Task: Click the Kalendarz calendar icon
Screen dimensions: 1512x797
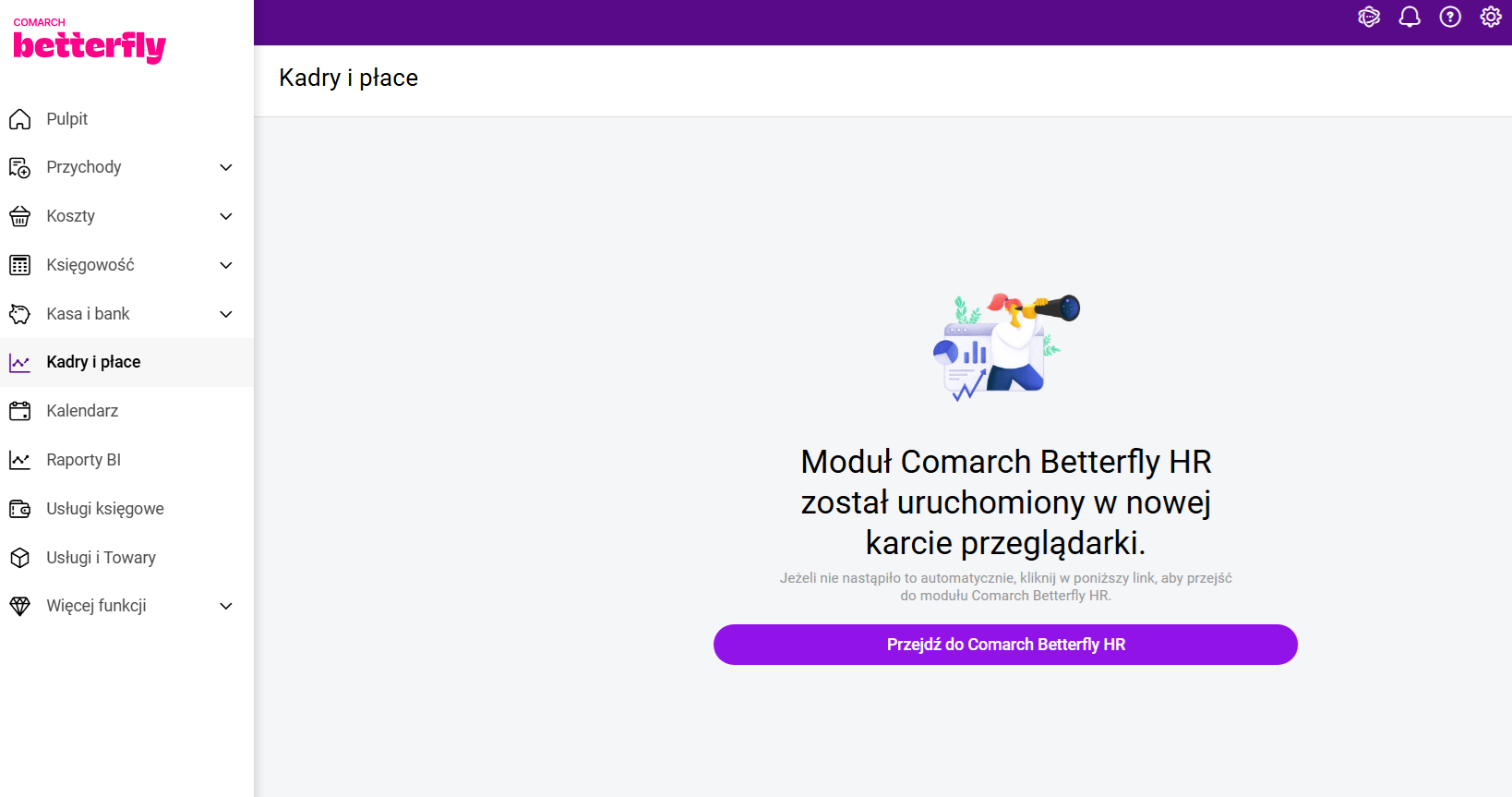Action: [x=19, y=411]
